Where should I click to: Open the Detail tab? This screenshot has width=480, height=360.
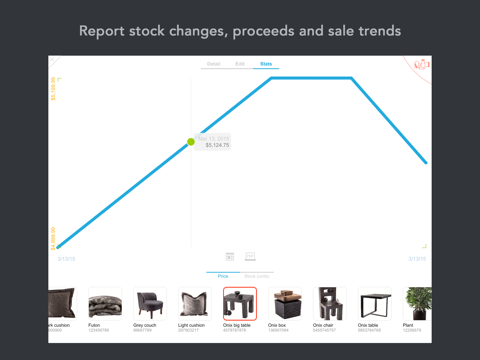tap(213, 64)
